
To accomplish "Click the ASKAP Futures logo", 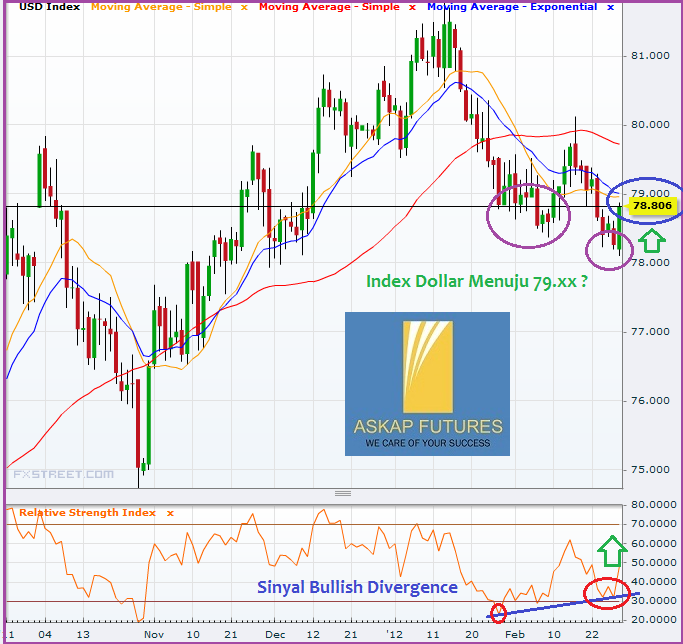I will coord(427,384).
